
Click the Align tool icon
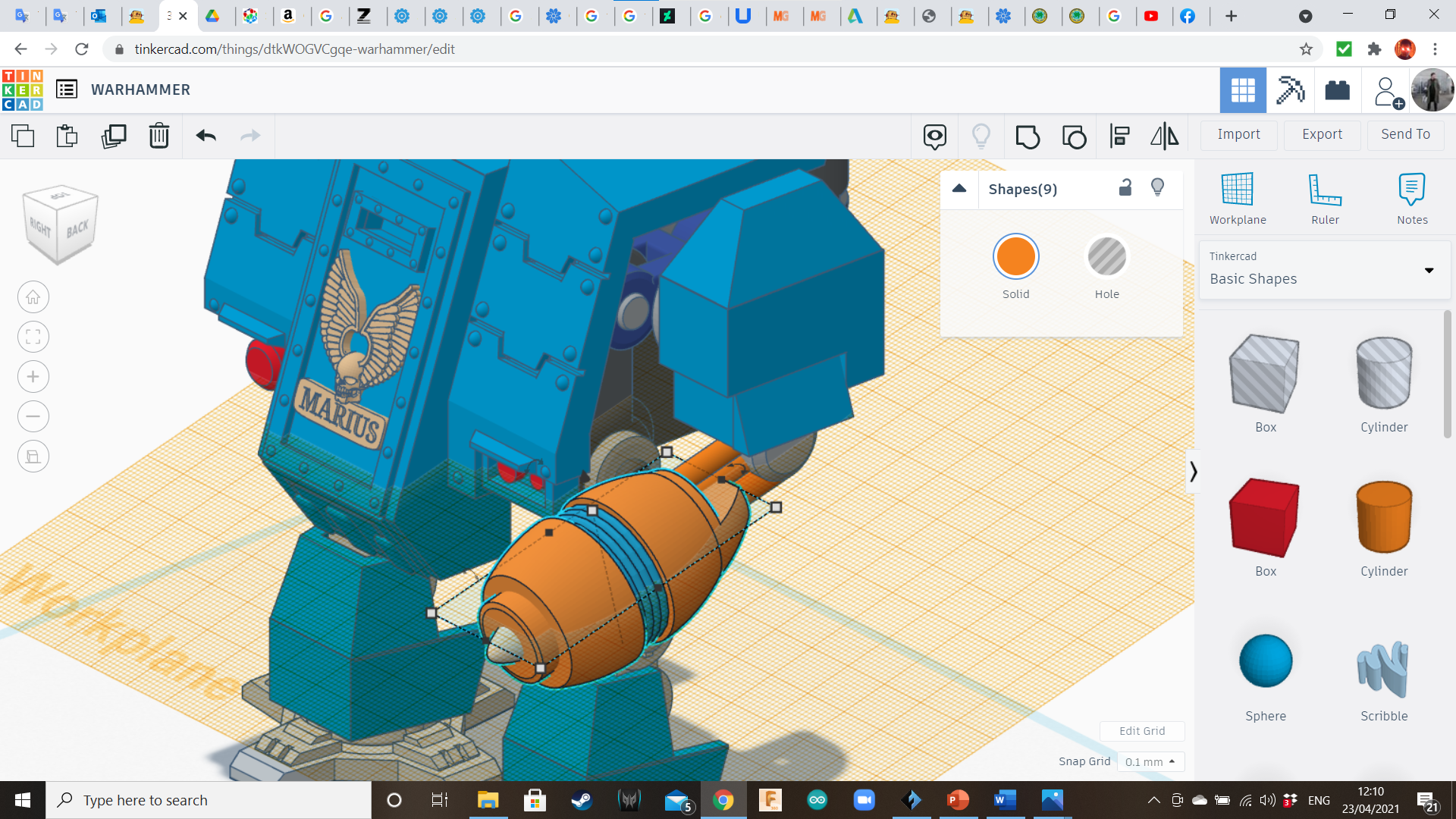1119,136
